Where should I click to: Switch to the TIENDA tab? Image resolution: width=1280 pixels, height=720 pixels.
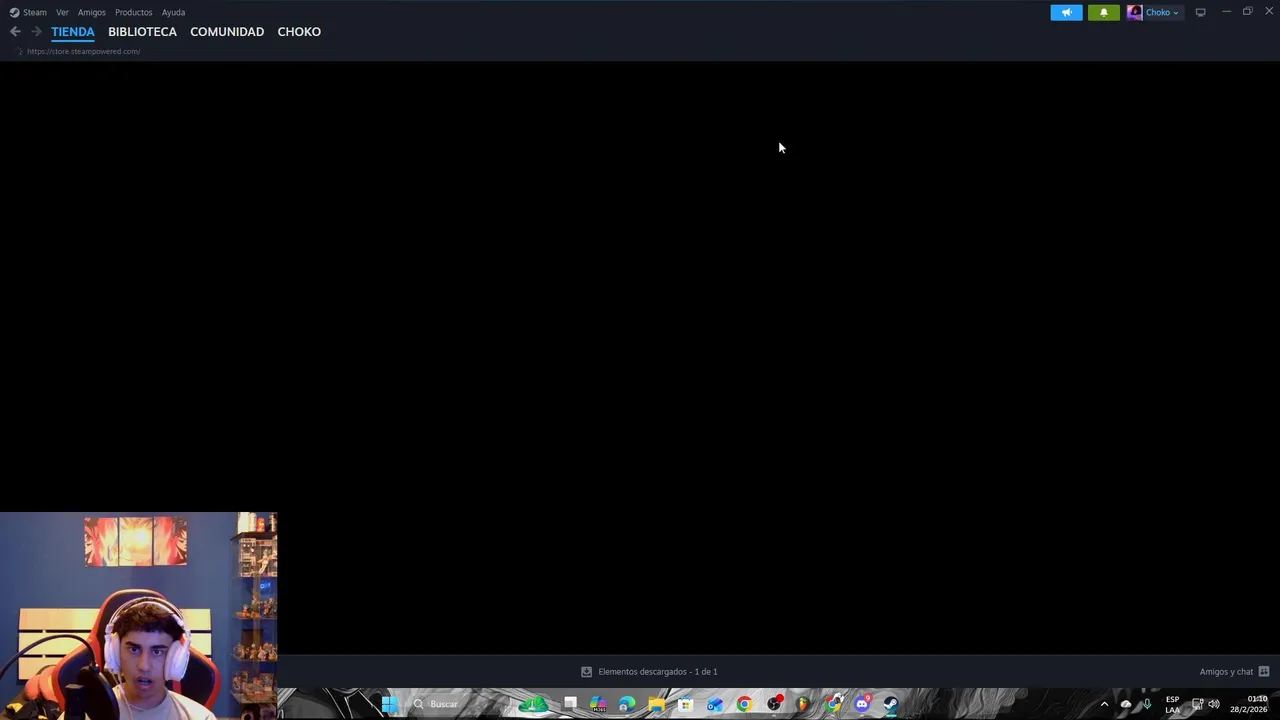pos(73,32)
